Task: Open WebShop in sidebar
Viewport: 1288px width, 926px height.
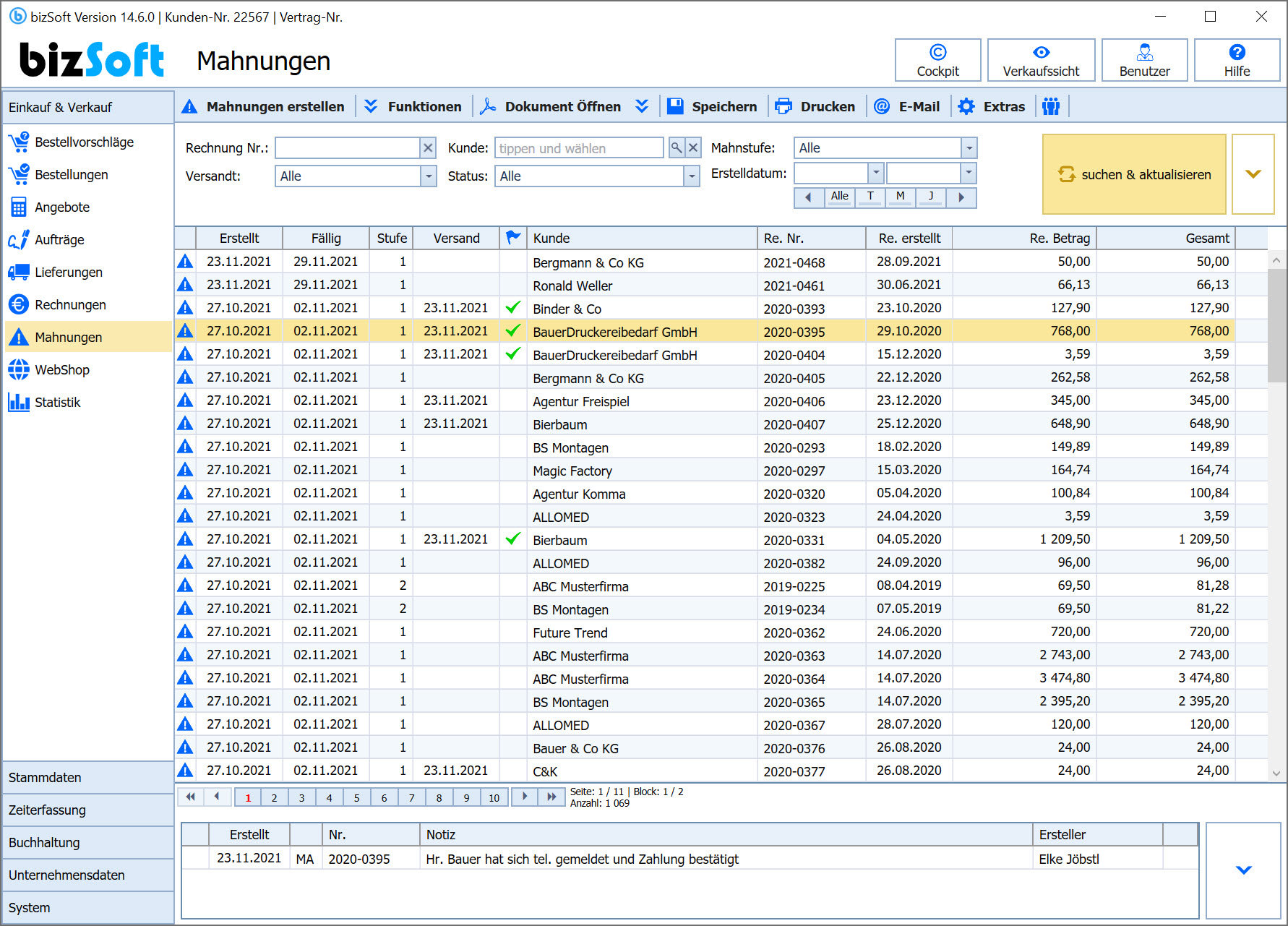Action: (x=87, y=369)
